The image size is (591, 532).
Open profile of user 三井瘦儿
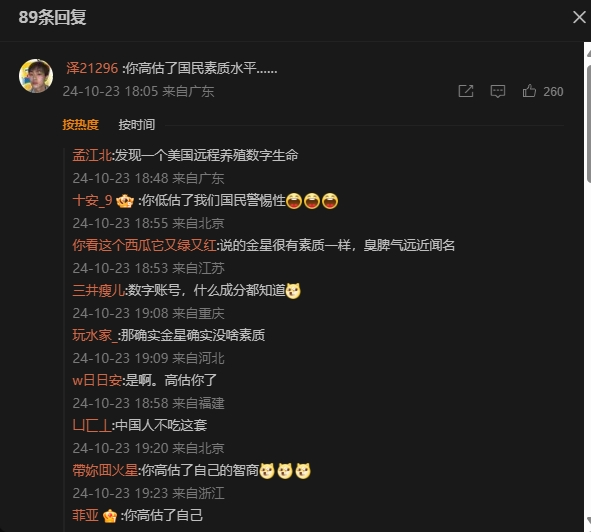(x=98, y=290)
